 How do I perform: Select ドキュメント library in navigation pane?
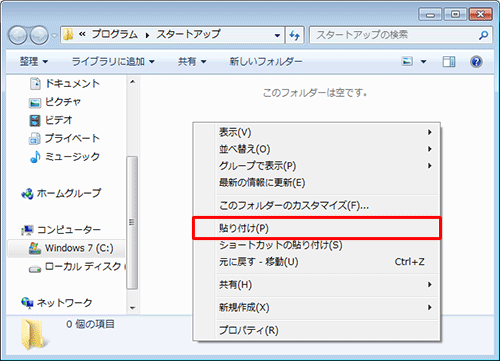(65, 83)
